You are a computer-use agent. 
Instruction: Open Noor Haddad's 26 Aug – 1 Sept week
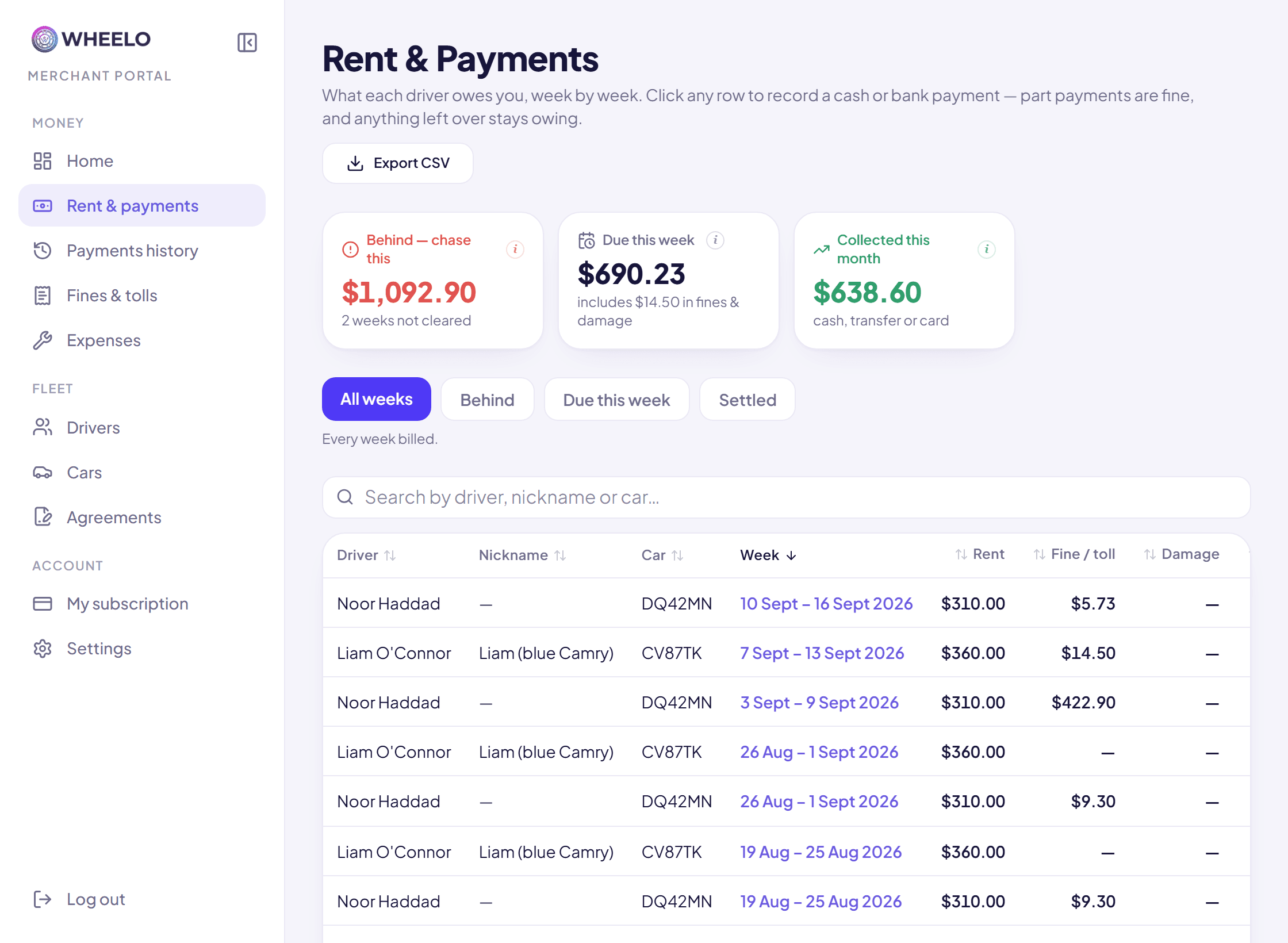pyautogui.click(x=819, y=802)
